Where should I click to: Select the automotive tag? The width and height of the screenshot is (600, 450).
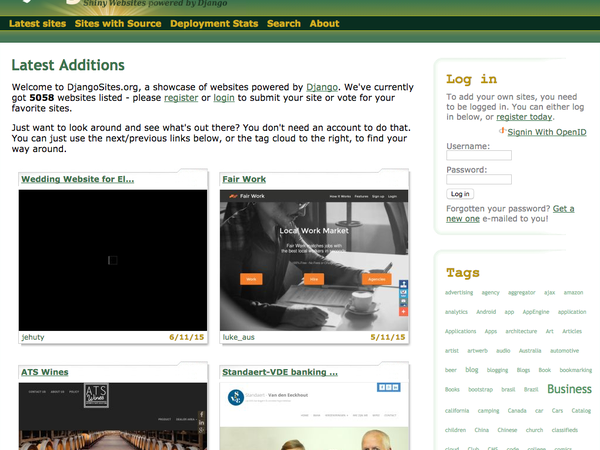click(564, 351)
